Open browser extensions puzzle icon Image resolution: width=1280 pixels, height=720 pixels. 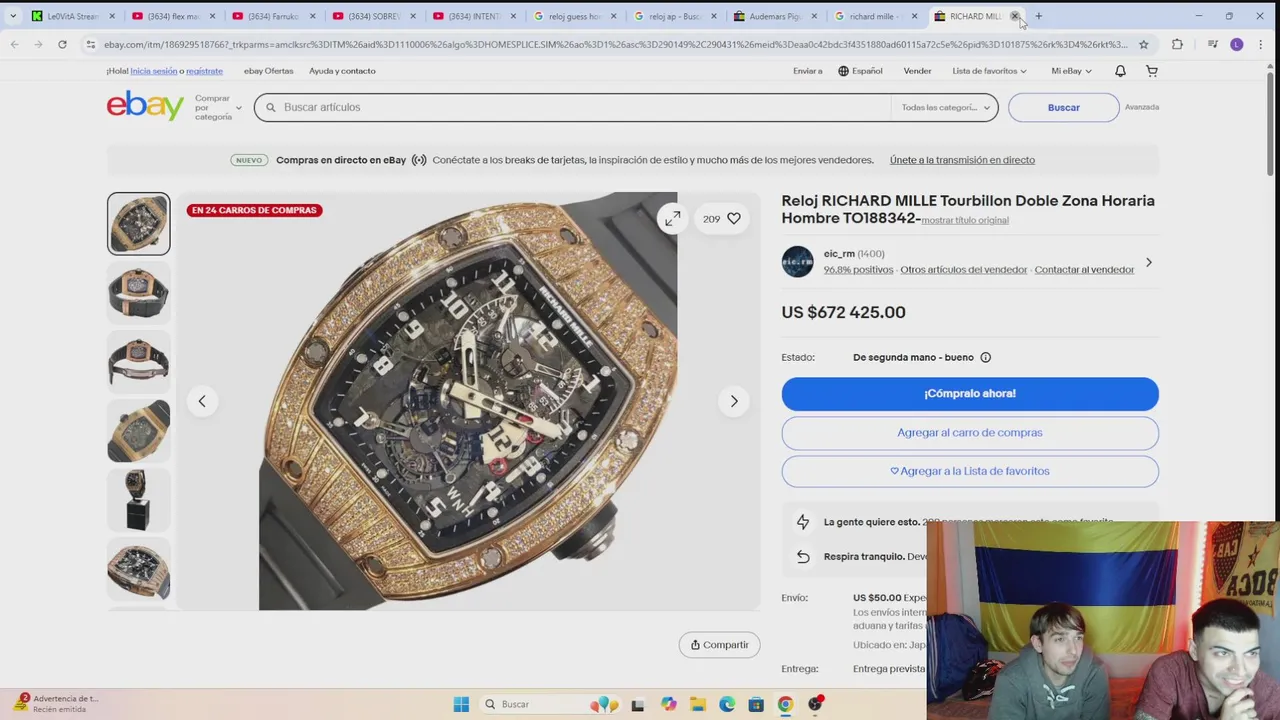coord(1177,44)
